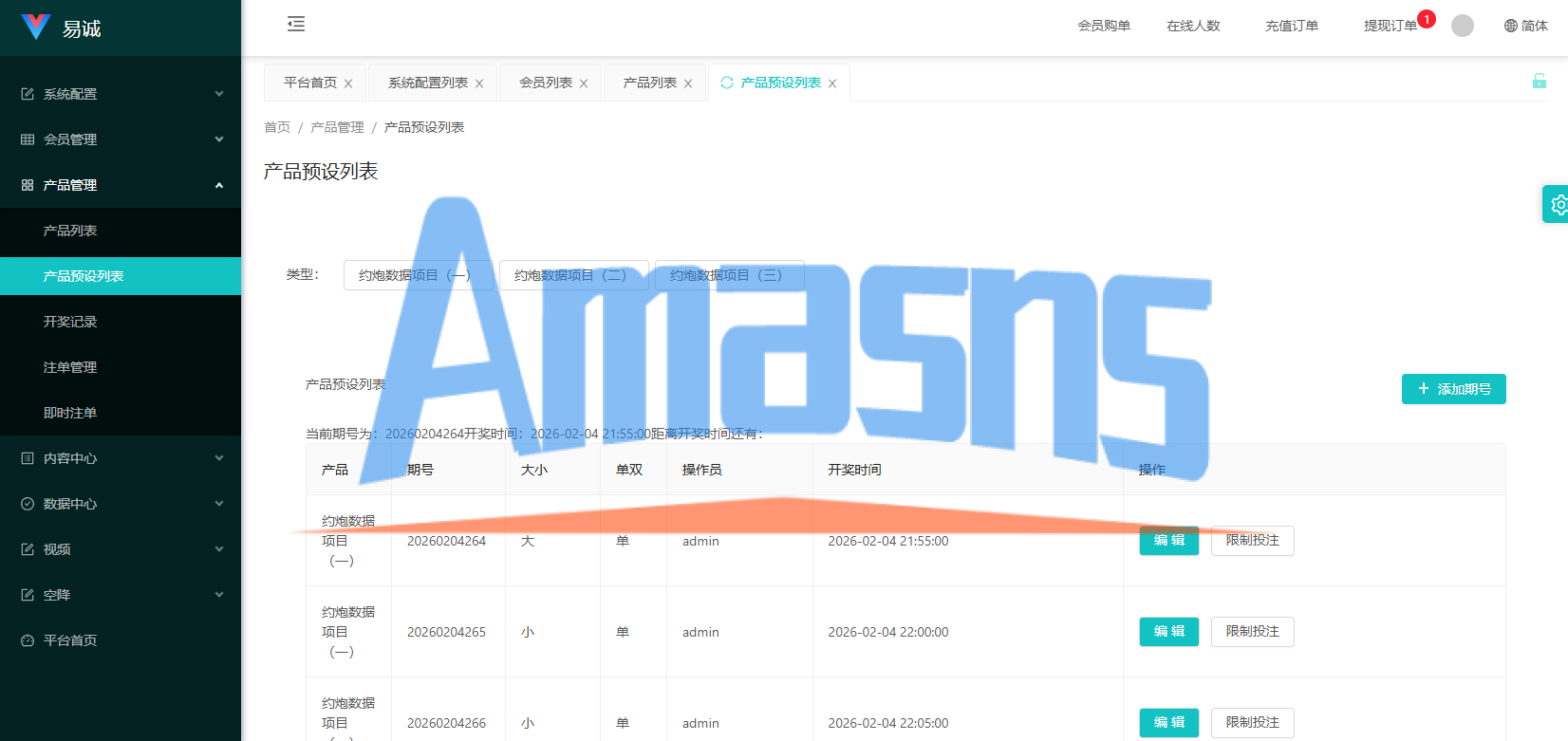Expand the 视频 menu chevron
This screenshot has height=741, width=1568.
219,549
